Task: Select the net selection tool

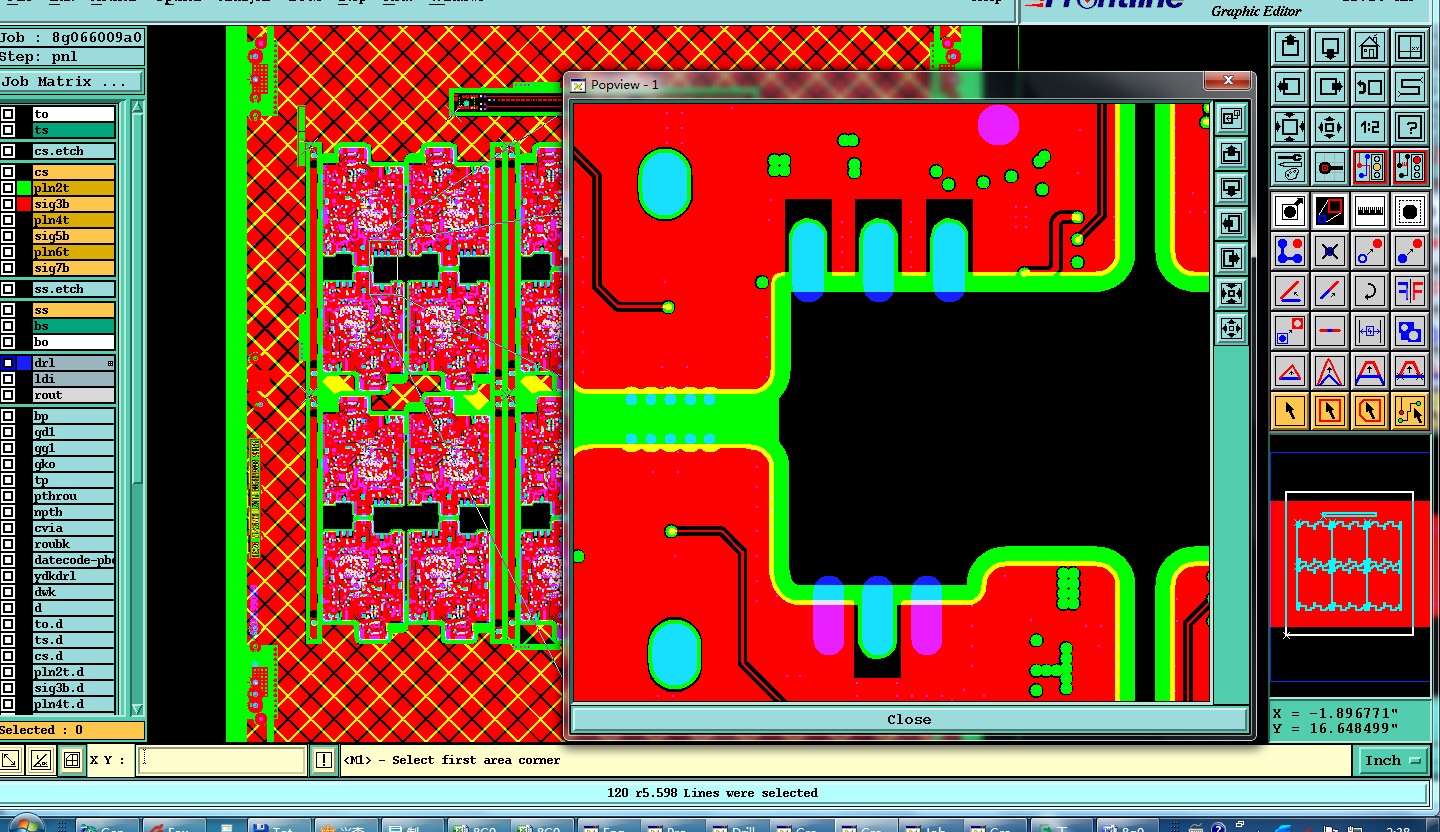Action: [1410, 410]
